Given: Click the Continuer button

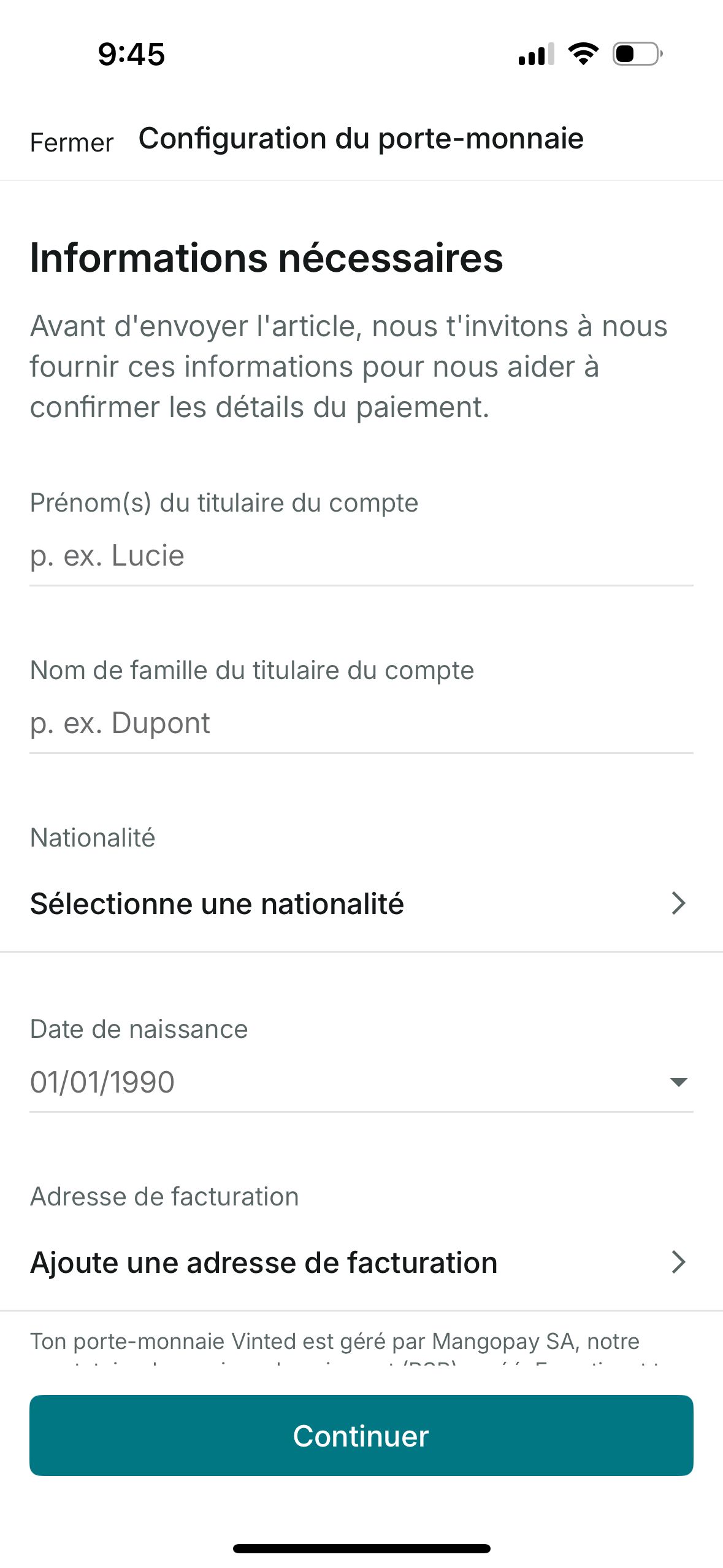Looking at the screenshot, I should coord(361,1435).
